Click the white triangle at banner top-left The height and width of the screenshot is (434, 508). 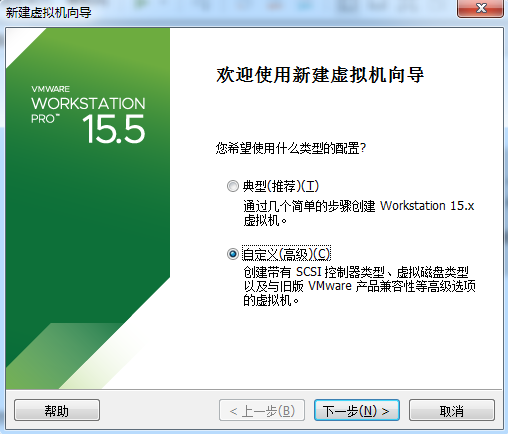20,42
